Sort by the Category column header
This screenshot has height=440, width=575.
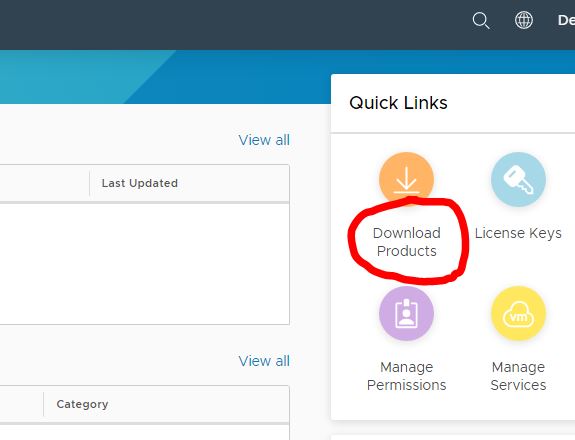coord(82,404)
